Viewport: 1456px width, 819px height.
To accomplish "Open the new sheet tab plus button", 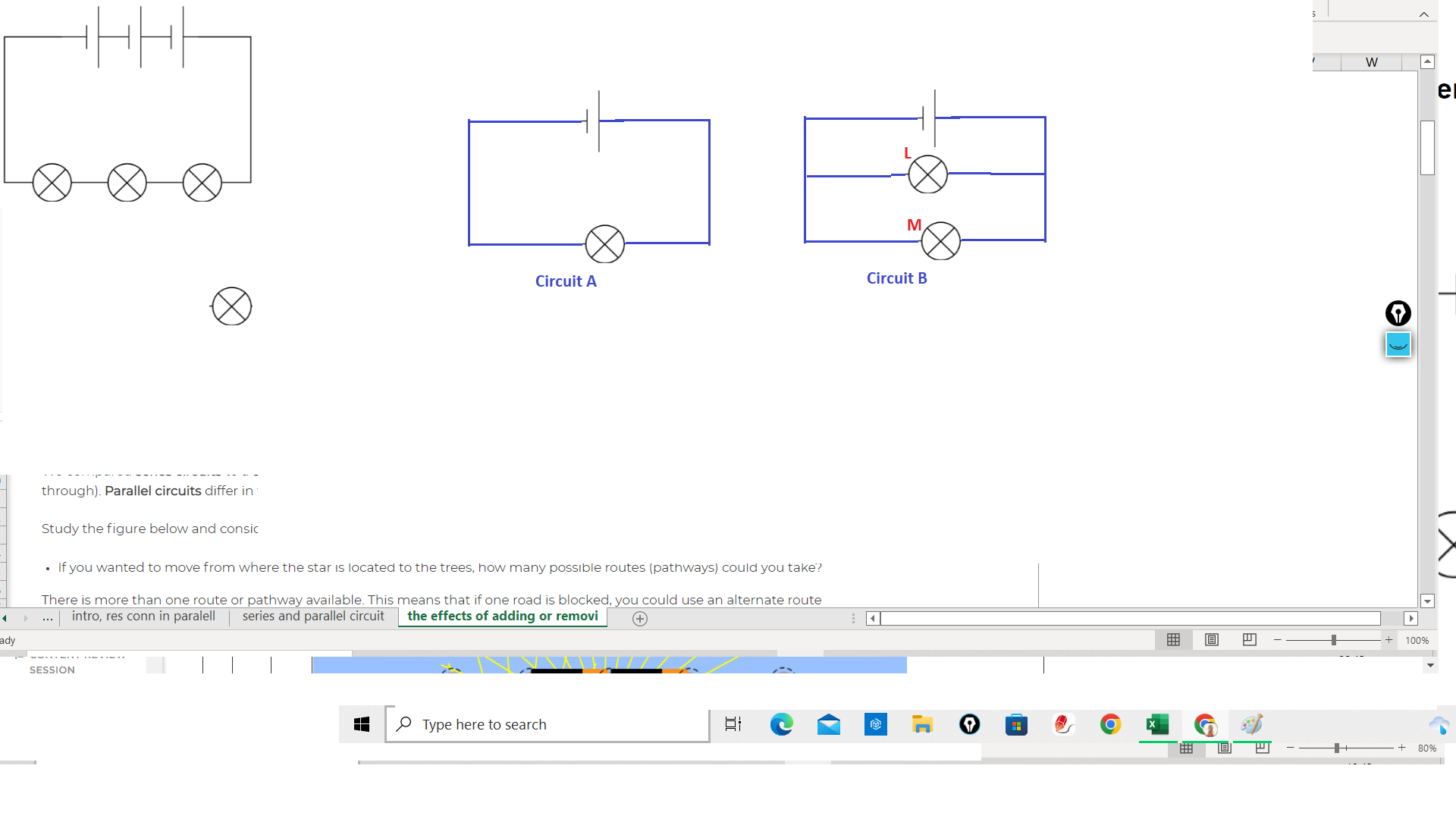I will point(640,618).
